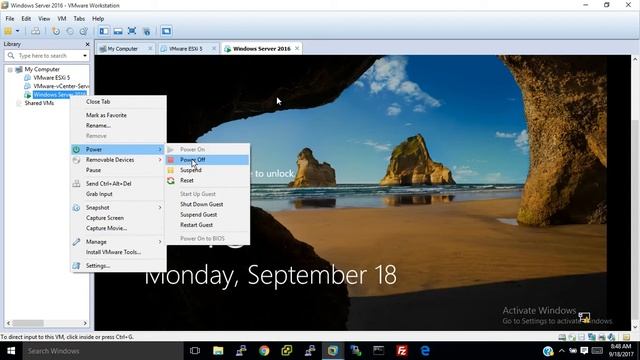Take a snapshot using toolbar icon

[56, 31]
